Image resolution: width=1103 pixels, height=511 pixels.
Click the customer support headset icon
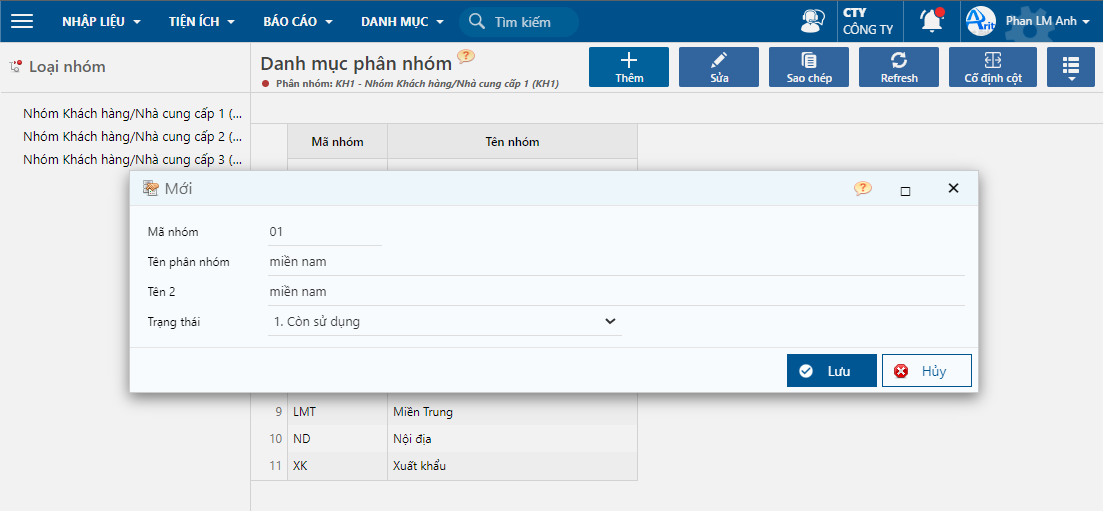click(x=813, y=21)
